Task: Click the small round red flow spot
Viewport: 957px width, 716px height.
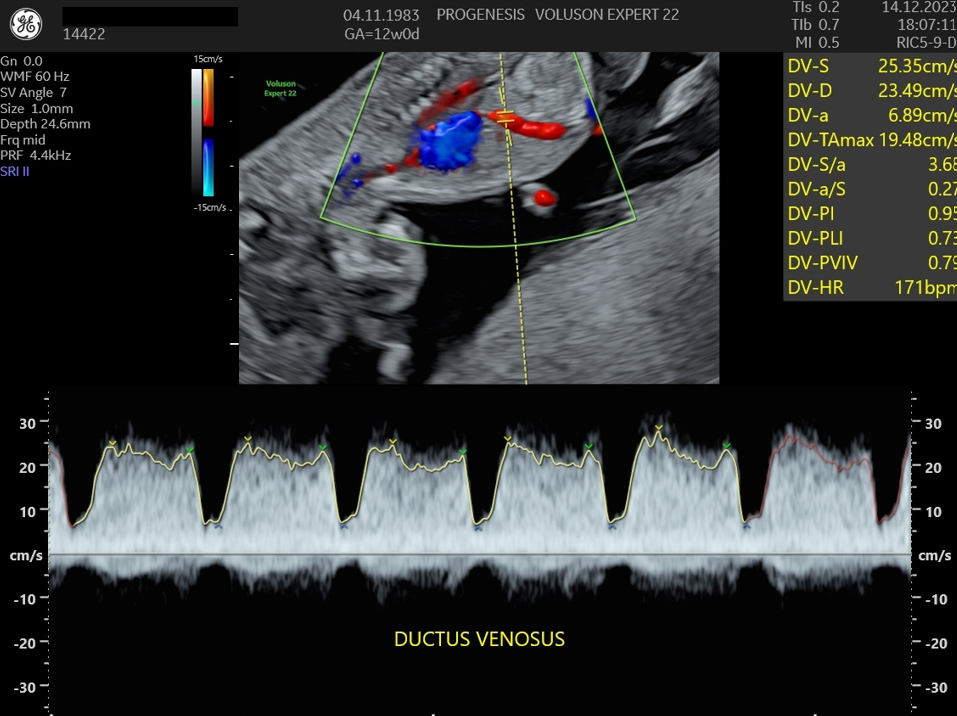Action: (x=544, y=198)
